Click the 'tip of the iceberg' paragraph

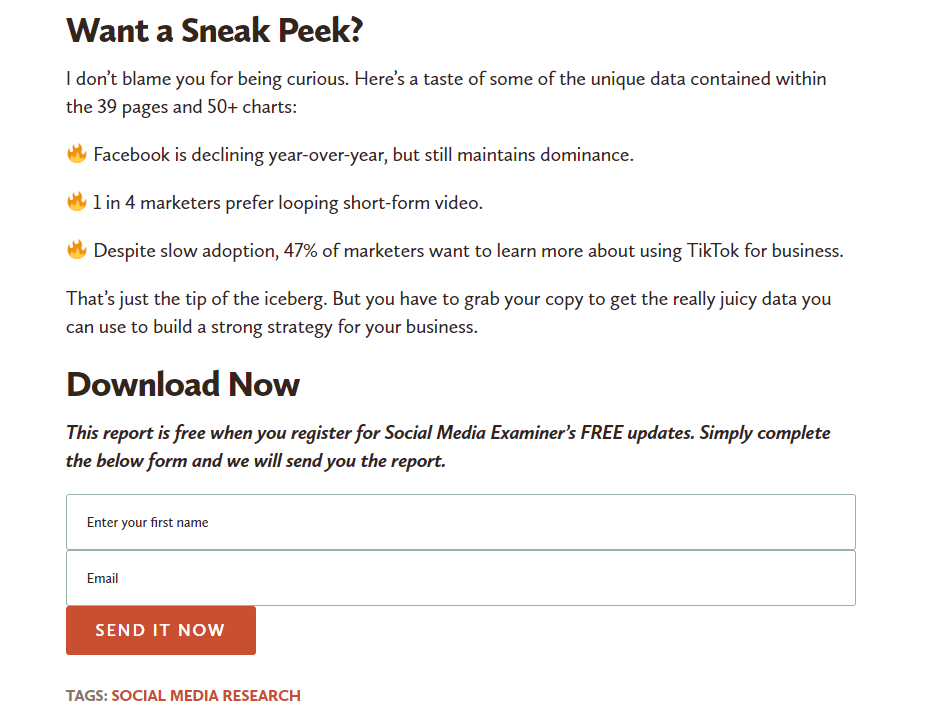click(448, 313)
